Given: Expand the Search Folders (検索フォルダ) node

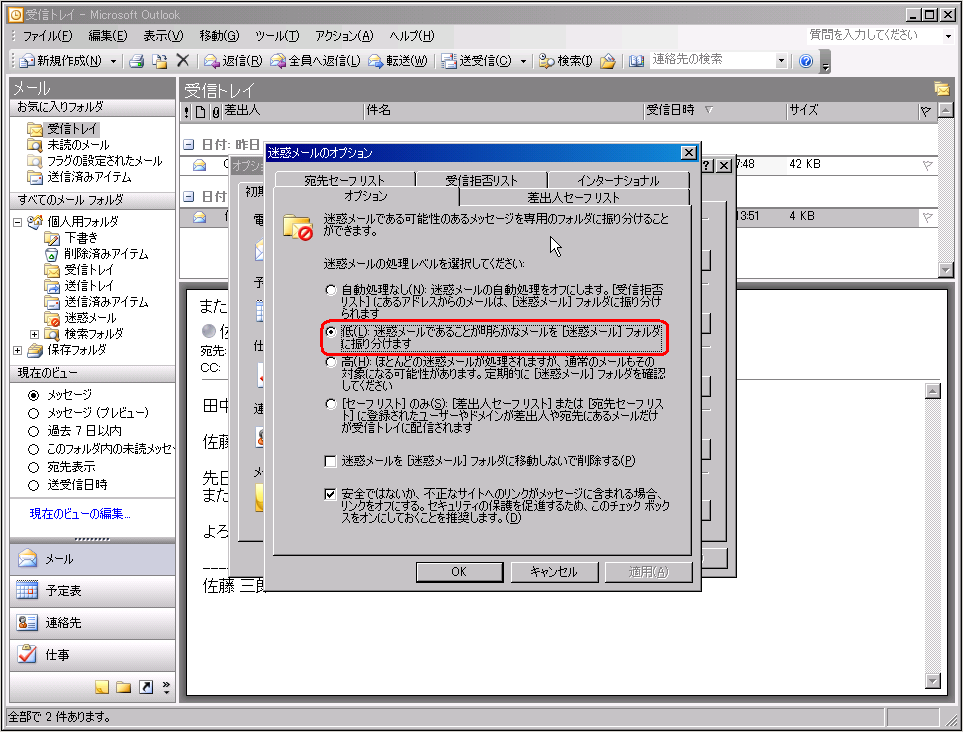Looking at the screenshot, I should (x=34, y=334).
